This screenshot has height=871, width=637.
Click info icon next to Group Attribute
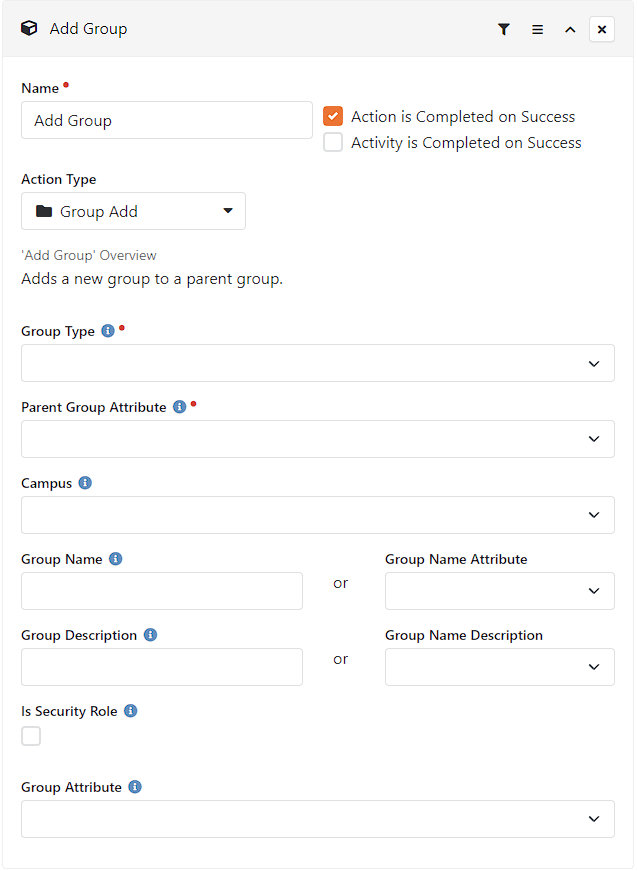[135, 787]
